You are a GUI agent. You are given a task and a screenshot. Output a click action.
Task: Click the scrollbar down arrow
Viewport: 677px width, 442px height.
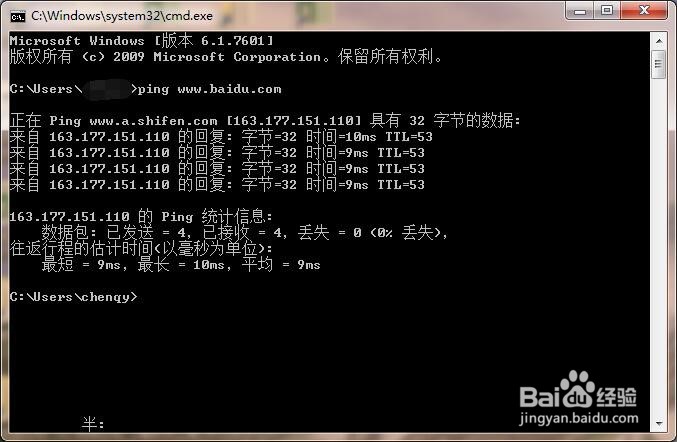coord(659,423)
